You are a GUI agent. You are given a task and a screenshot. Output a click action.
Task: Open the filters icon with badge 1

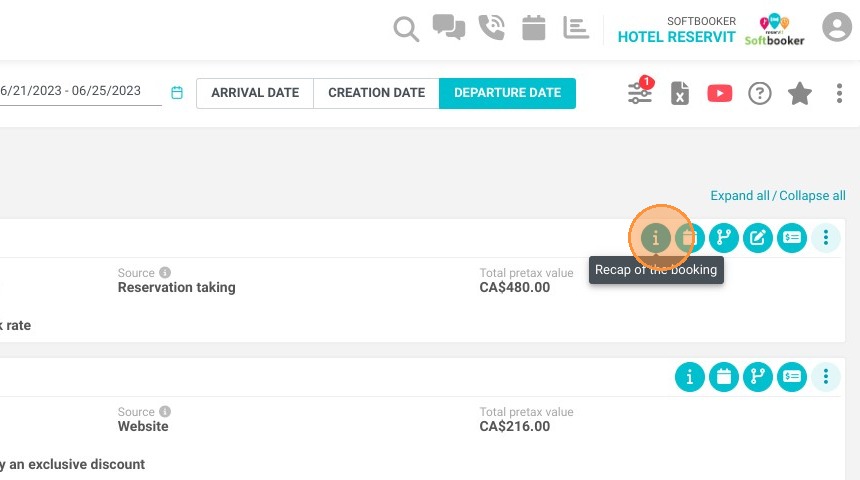(x=640, y=92)
